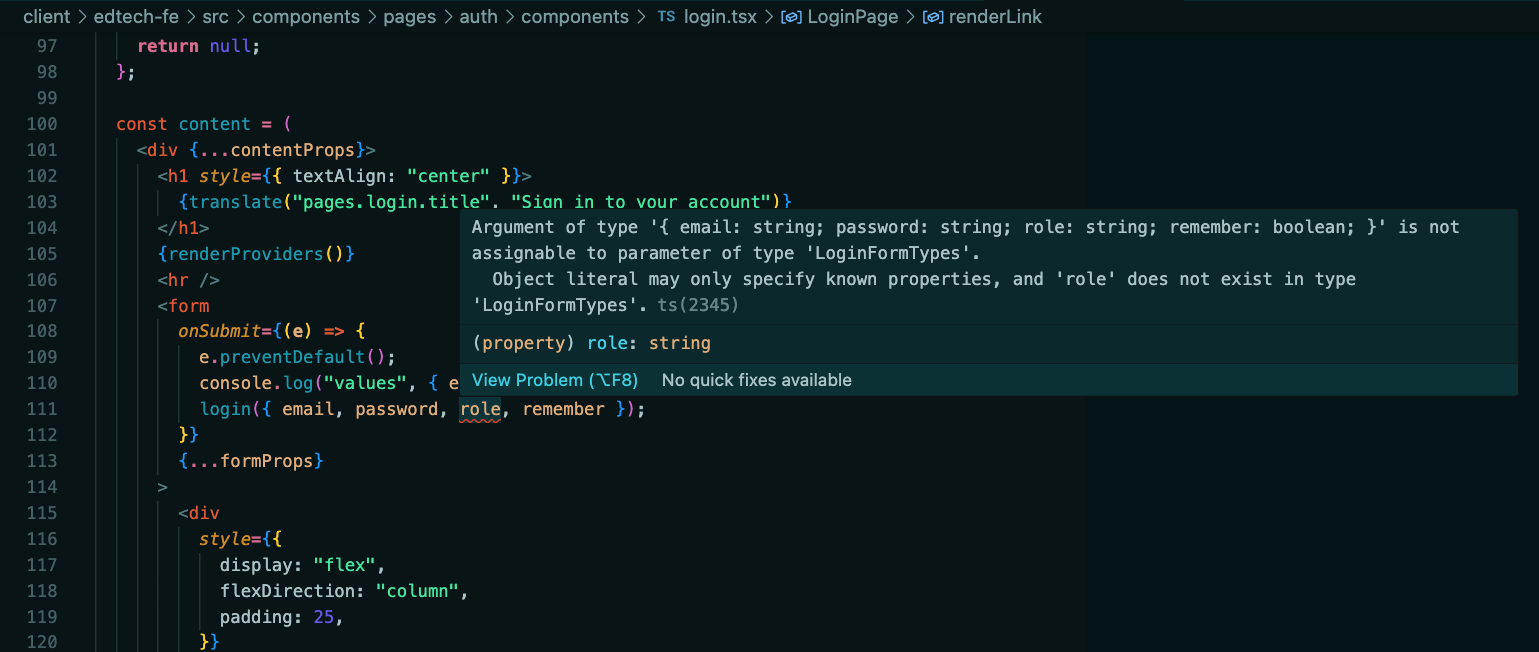
Task: Open the client breadcrumb segment
Action: [x=45, y=17]
